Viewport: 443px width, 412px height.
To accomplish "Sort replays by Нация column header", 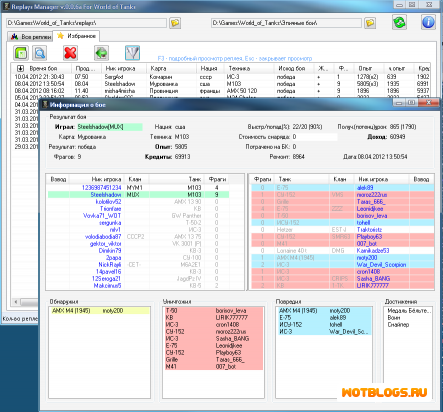I will 210,68.
